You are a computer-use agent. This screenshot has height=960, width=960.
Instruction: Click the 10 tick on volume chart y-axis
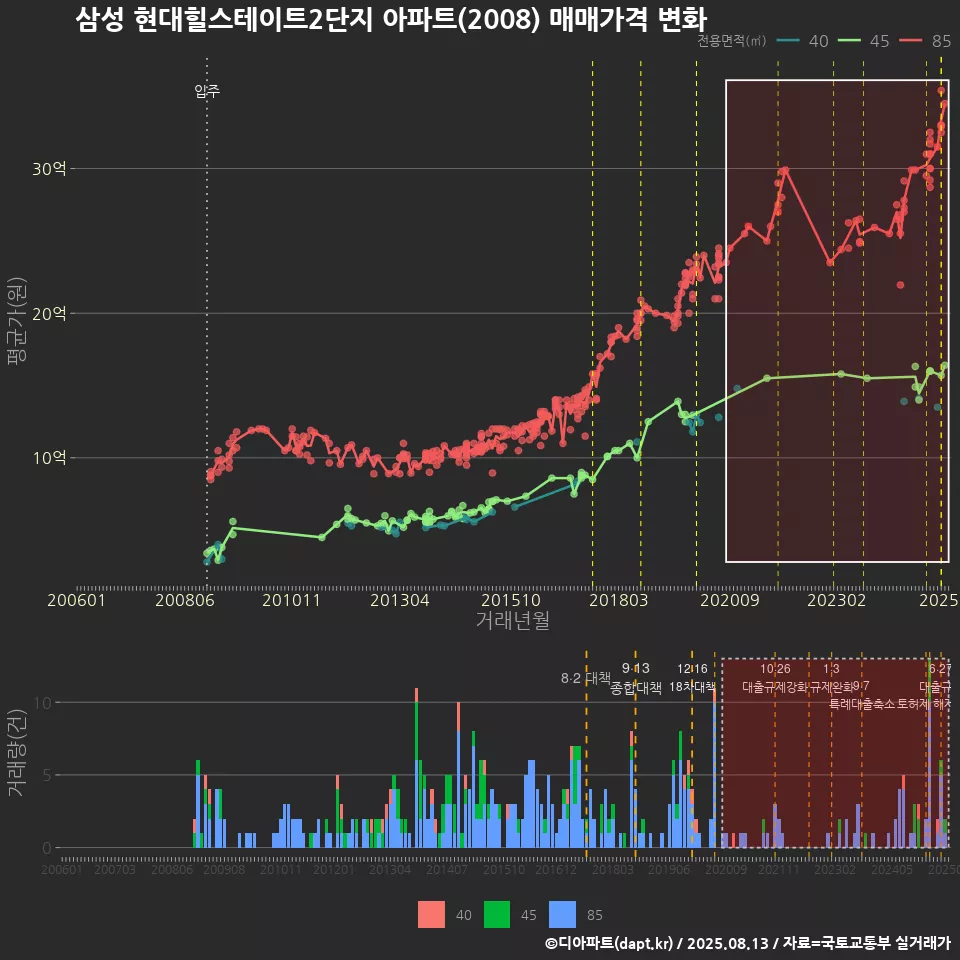click(43, 702)
